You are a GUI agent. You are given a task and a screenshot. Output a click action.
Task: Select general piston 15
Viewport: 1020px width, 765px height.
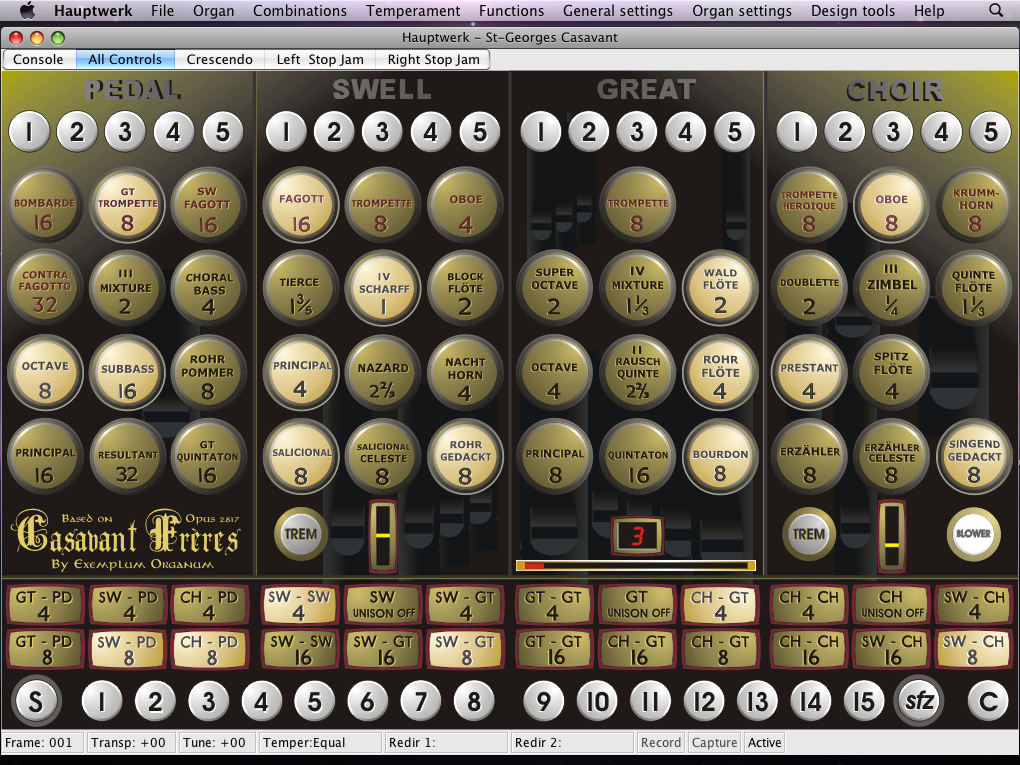864,701
